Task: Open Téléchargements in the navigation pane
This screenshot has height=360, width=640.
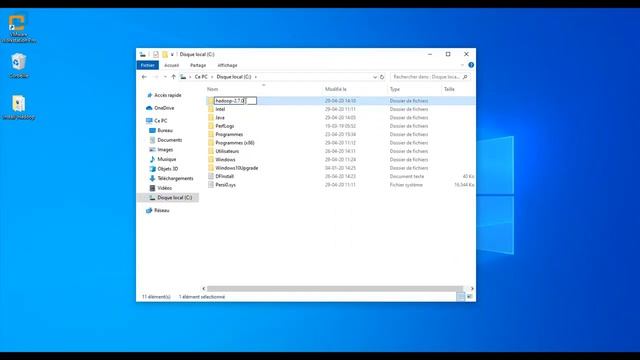Action: click(175, 178)
